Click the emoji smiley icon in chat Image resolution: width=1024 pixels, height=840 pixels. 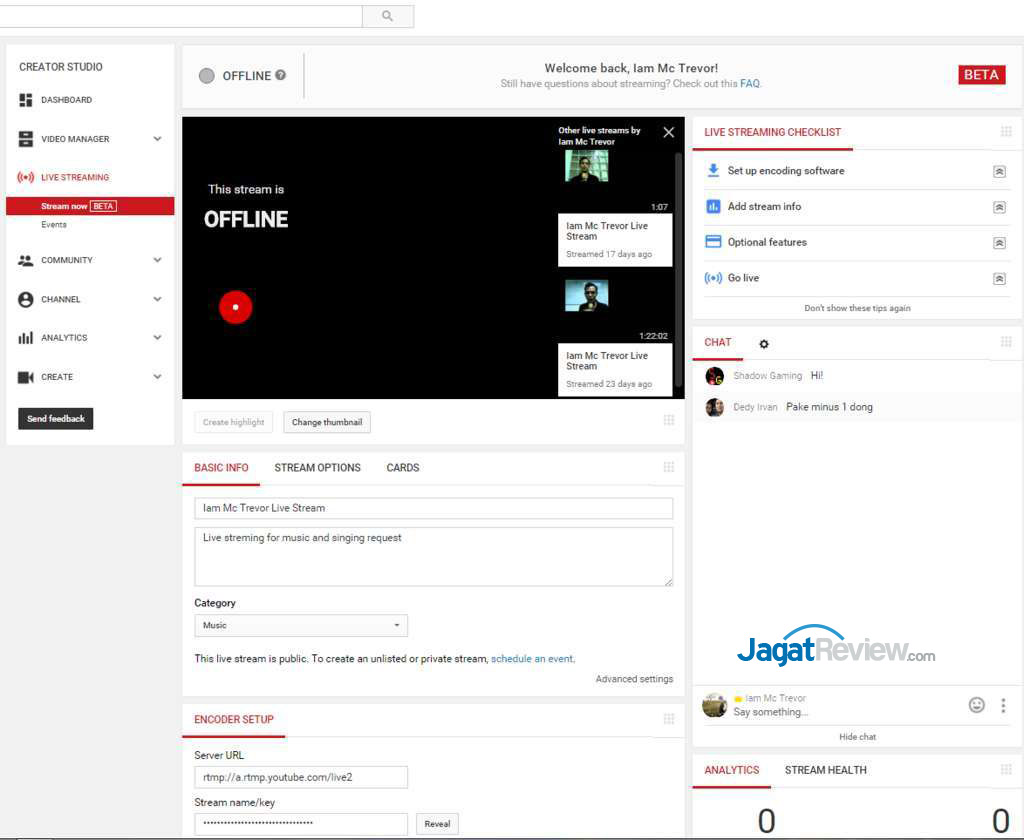977,705
